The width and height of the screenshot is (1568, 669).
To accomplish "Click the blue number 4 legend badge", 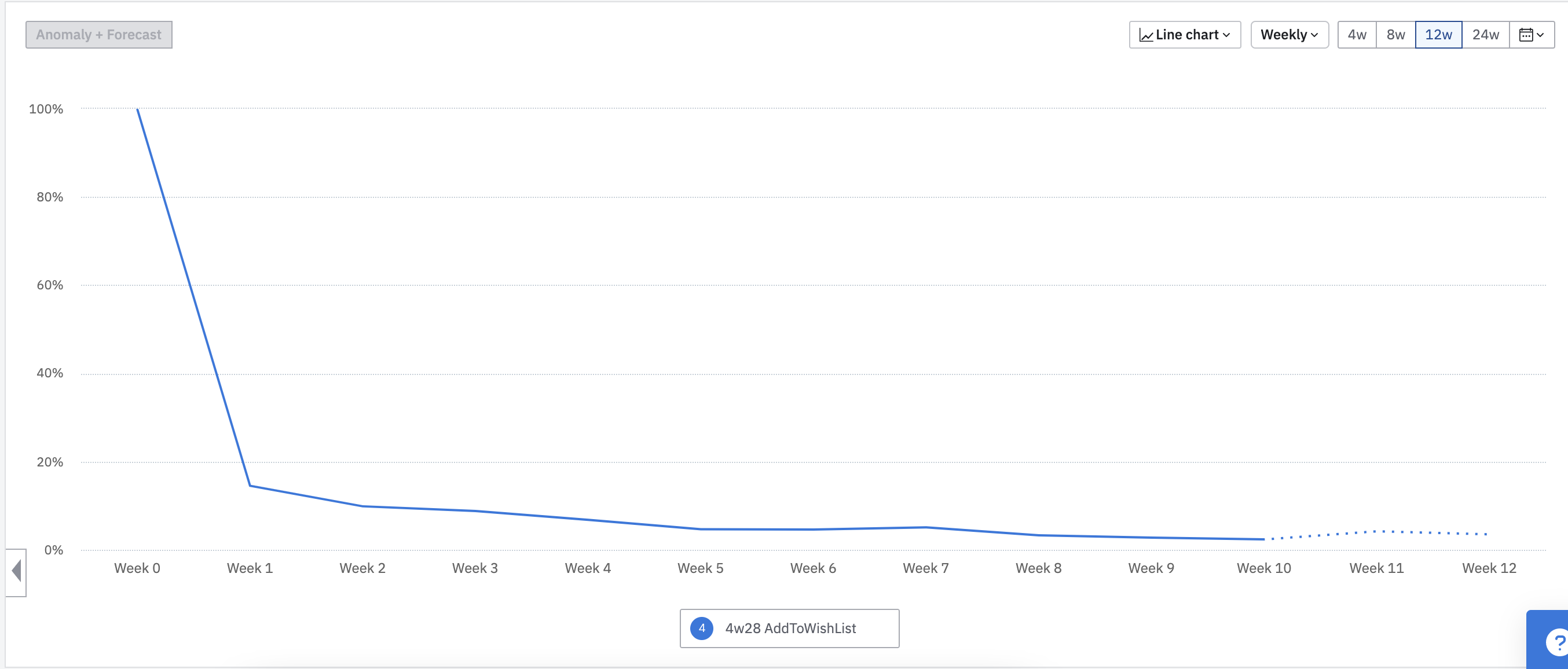I will coord(701,628).
